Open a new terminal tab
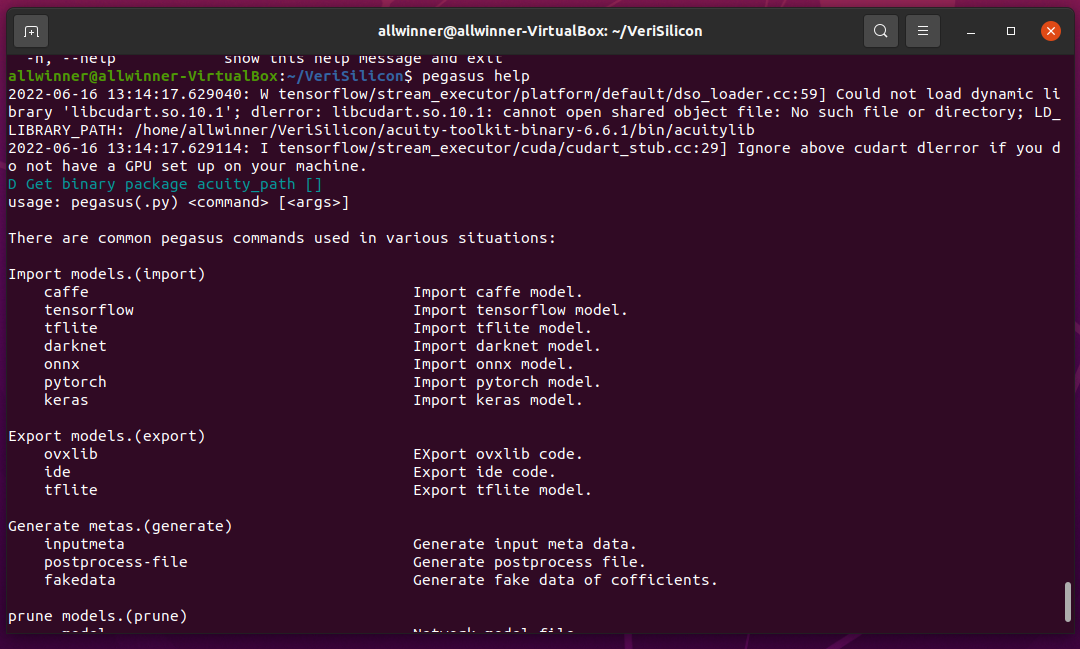This screenshot has height=649, width=1080. click(x=31, y=31)
